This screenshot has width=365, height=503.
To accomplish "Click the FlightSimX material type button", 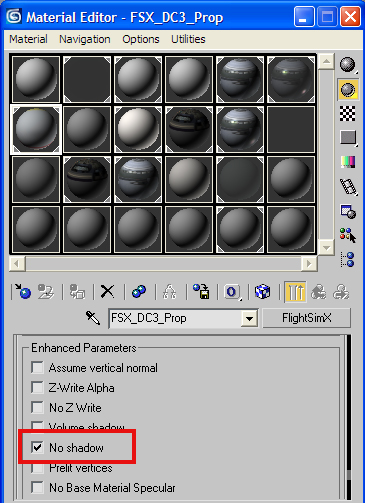I will [x=307, y=318].
